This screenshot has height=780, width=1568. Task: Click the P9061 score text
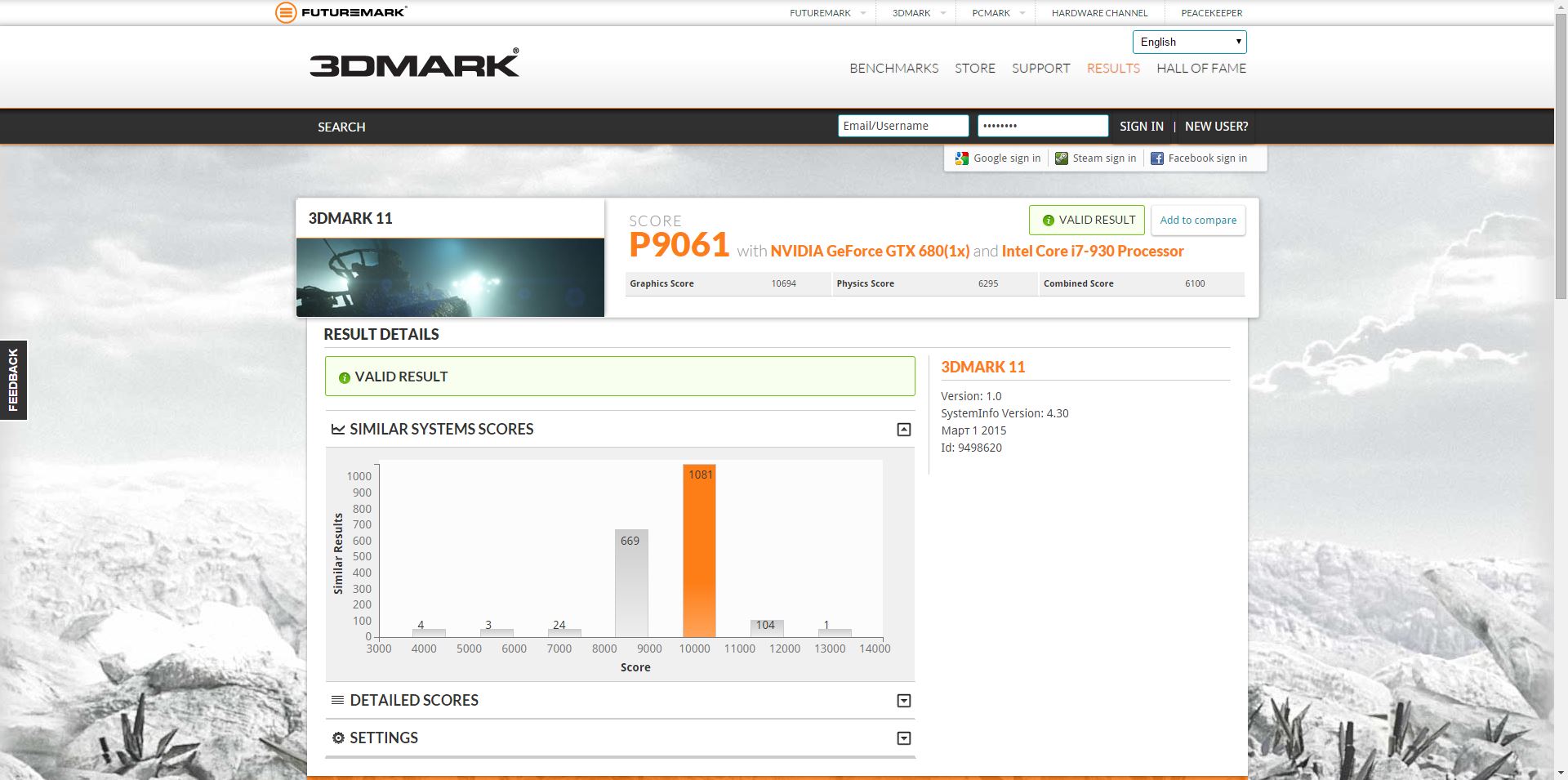[679, 245]
